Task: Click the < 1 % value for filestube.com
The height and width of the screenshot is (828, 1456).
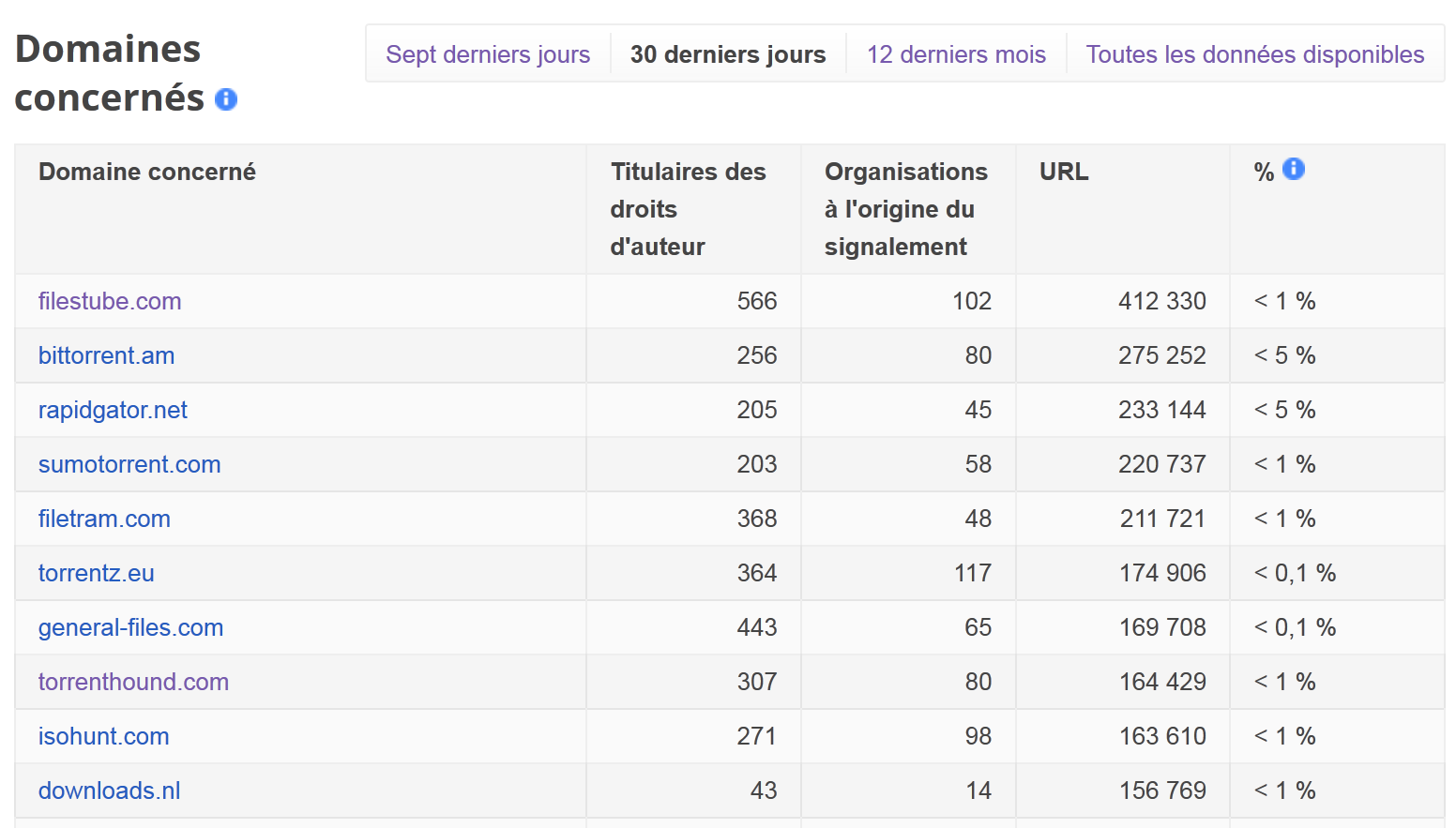Action: (1285, 301)
